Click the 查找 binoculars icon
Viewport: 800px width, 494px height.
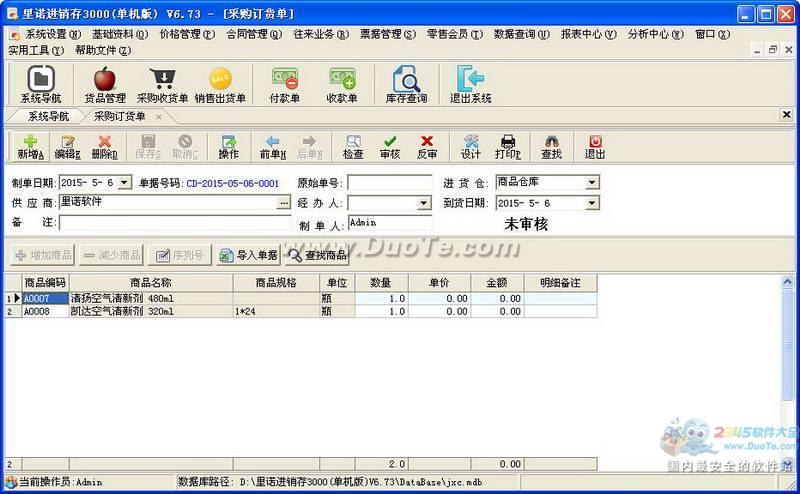[x=552, y=147]
